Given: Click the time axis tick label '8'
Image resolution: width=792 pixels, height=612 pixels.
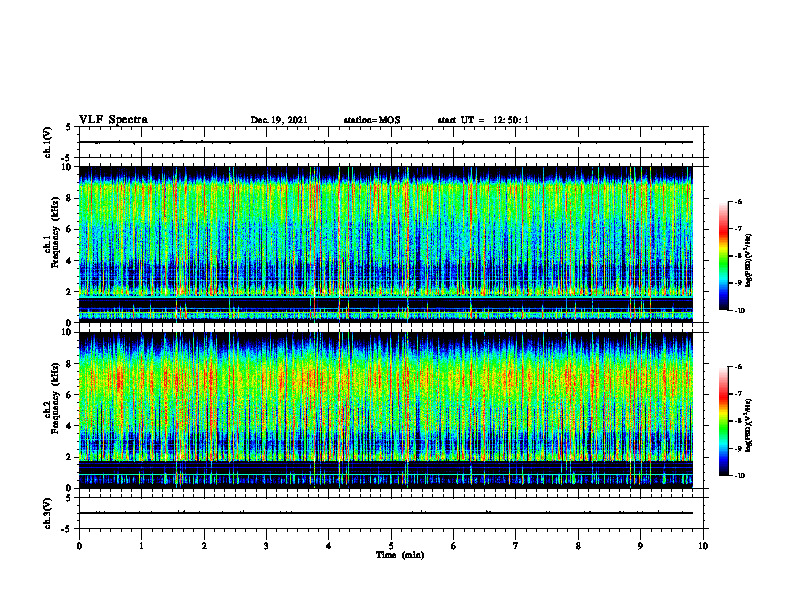Looking at the screenshot, I should coord(578,546).
